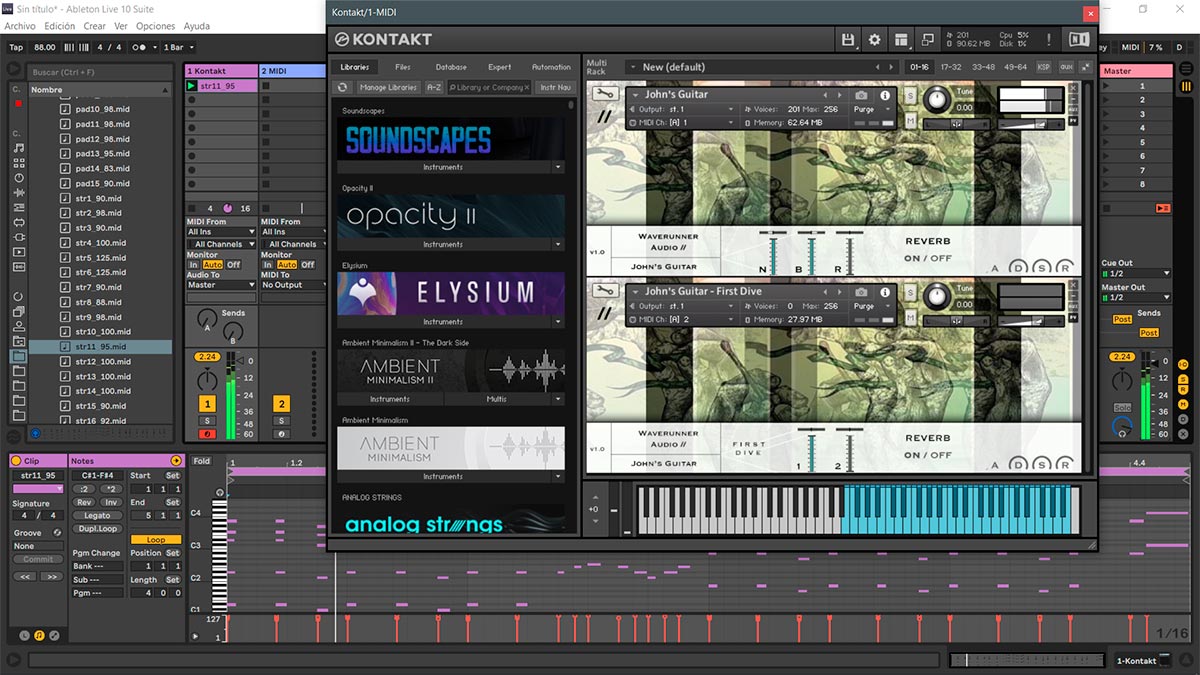The image size is (1200, 675).
Task: Toggle the track 1 Kontakt activator button
Action: [207, 404]
